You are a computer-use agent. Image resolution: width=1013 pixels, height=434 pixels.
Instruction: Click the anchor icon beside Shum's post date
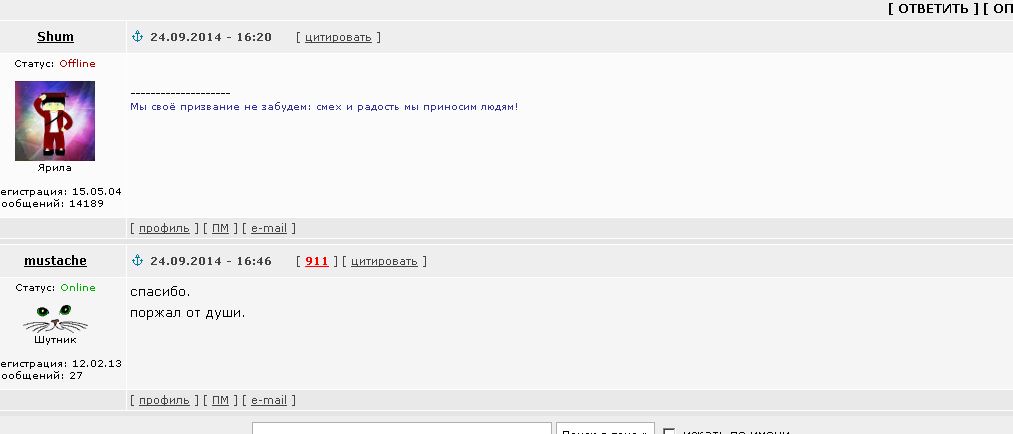coord(138,37)
